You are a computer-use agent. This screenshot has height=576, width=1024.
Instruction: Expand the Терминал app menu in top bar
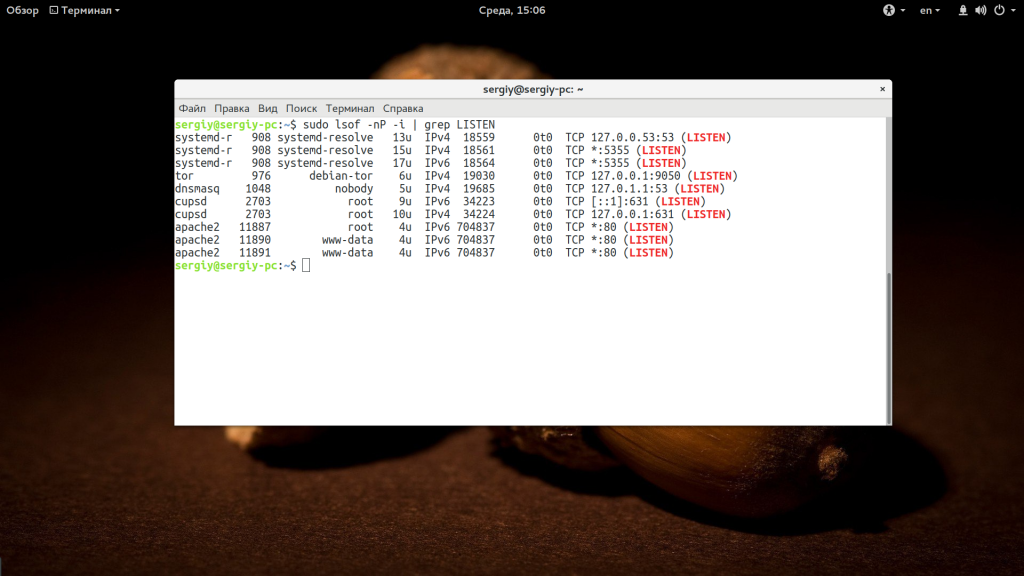point(84,10)
